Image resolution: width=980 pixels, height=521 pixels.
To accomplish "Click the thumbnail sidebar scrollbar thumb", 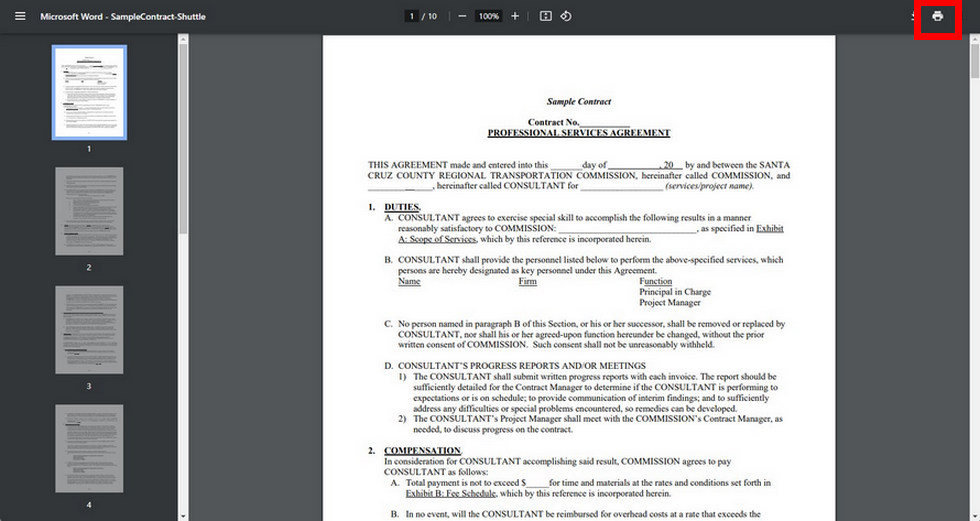I will 183,139.
